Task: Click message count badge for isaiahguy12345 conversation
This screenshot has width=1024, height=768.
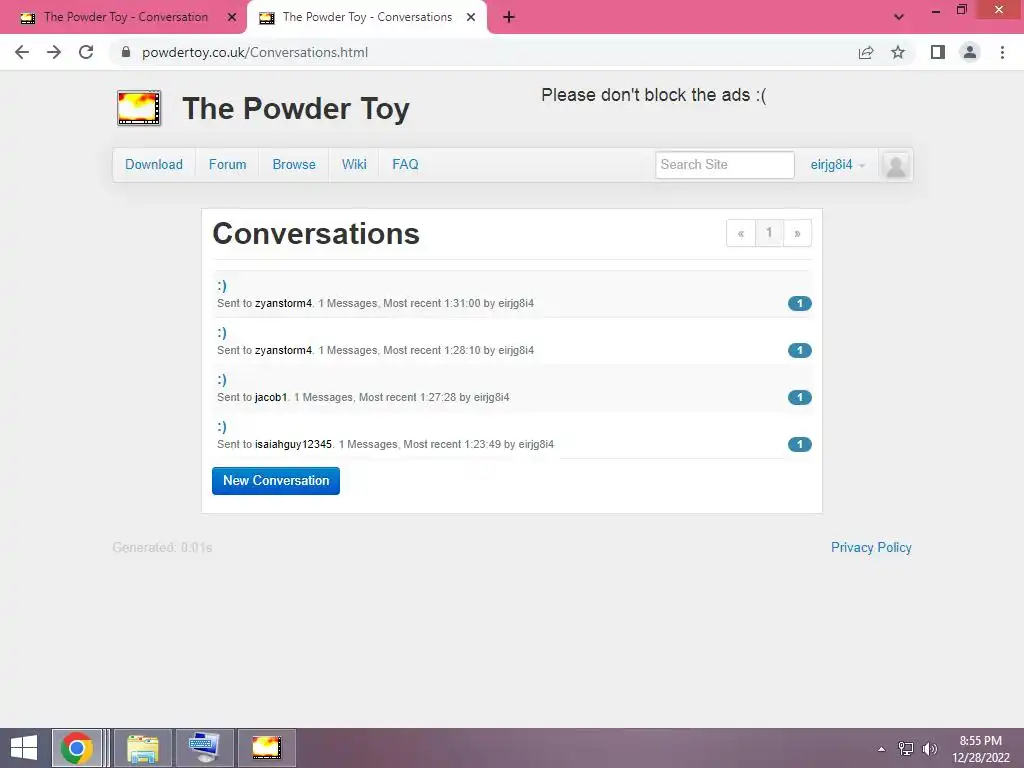Action: click(x=799, y=444)
